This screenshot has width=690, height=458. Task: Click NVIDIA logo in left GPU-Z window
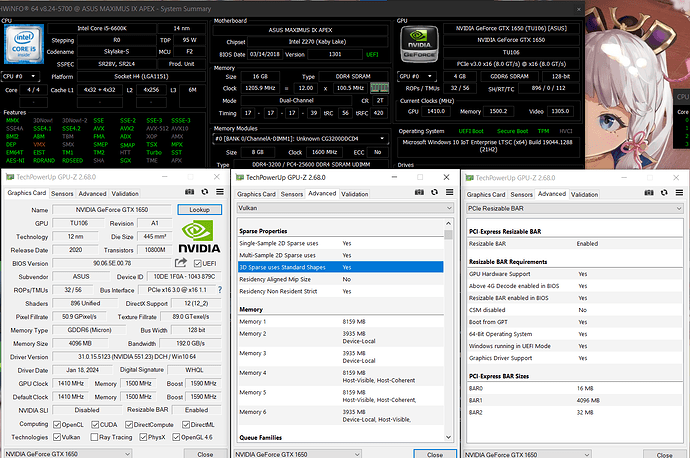[199, 237]
